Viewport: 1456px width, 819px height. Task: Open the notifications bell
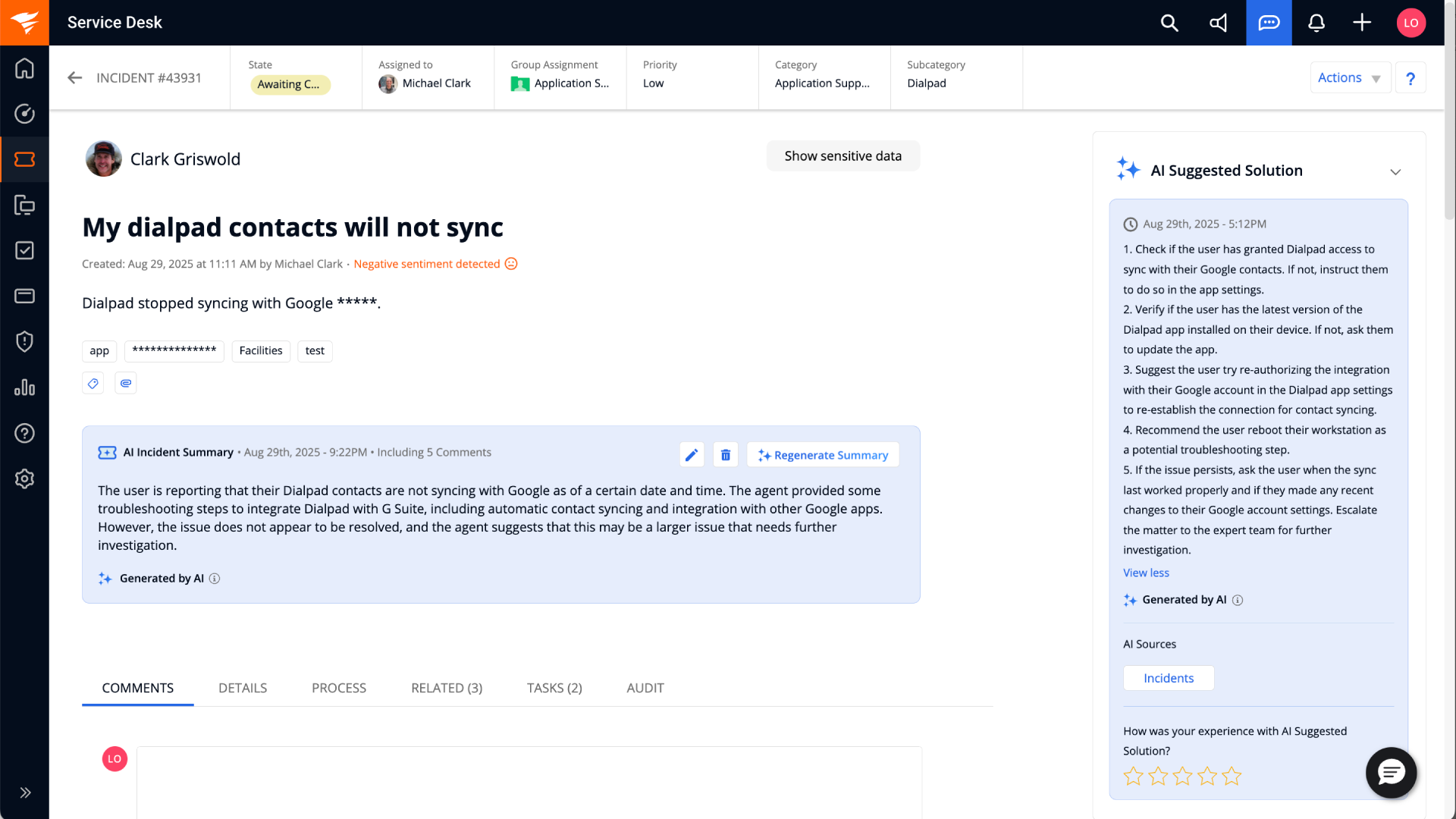[x=1316, y=23]
